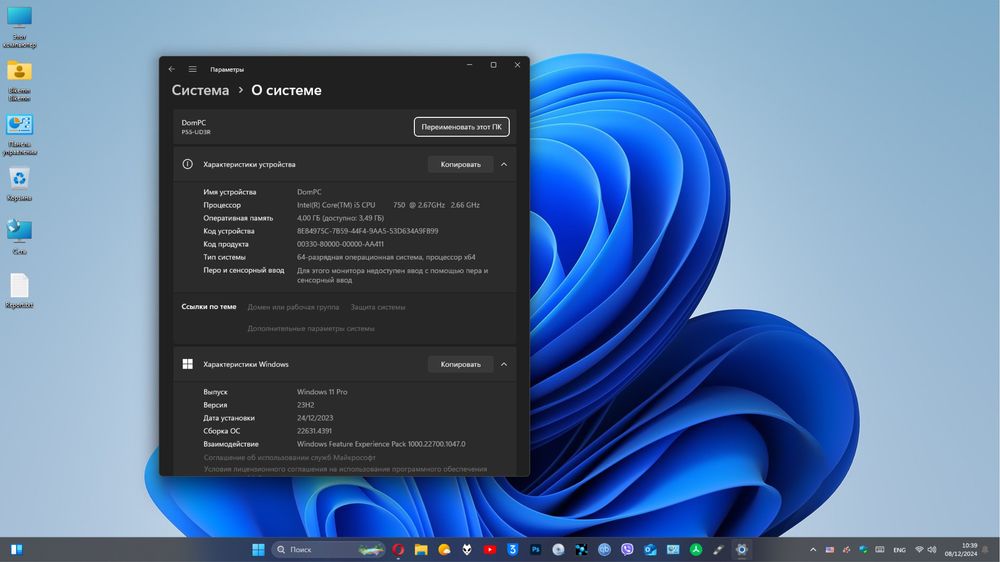Image resolution: width=1000 pixels, height=562 pixels.
Task: Open YouTube from the taskbar
Action: tap(490, 549)
